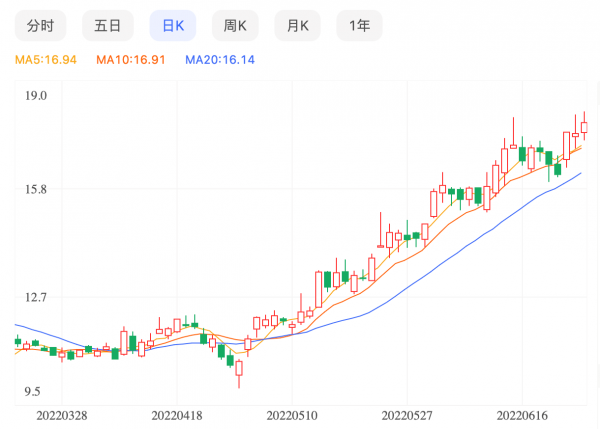The height and width of the screenshot is (429, 600).
Task: Select the 五日 chart tab
Action: click(107, 26)
